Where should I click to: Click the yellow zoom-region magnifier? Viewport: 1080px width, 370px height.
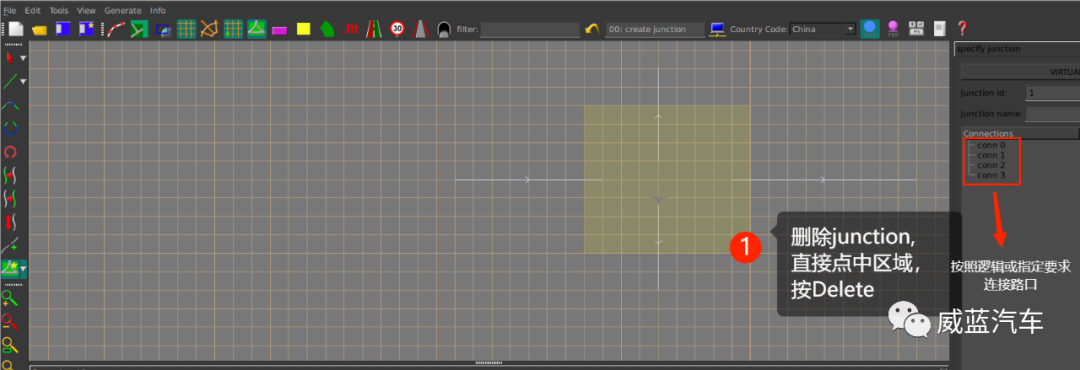point(10,345)
